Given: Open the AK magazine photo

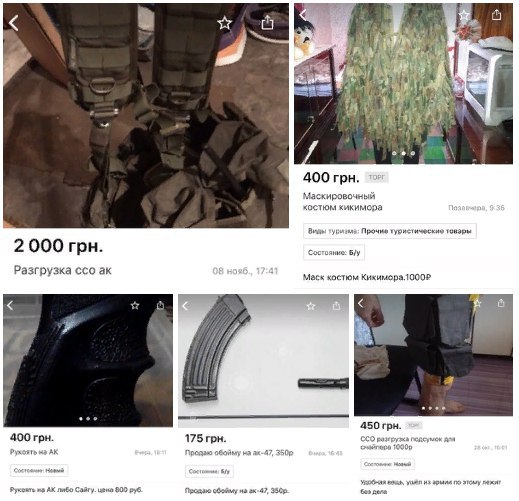Looking at the screenshot, I should coord(263,361).
